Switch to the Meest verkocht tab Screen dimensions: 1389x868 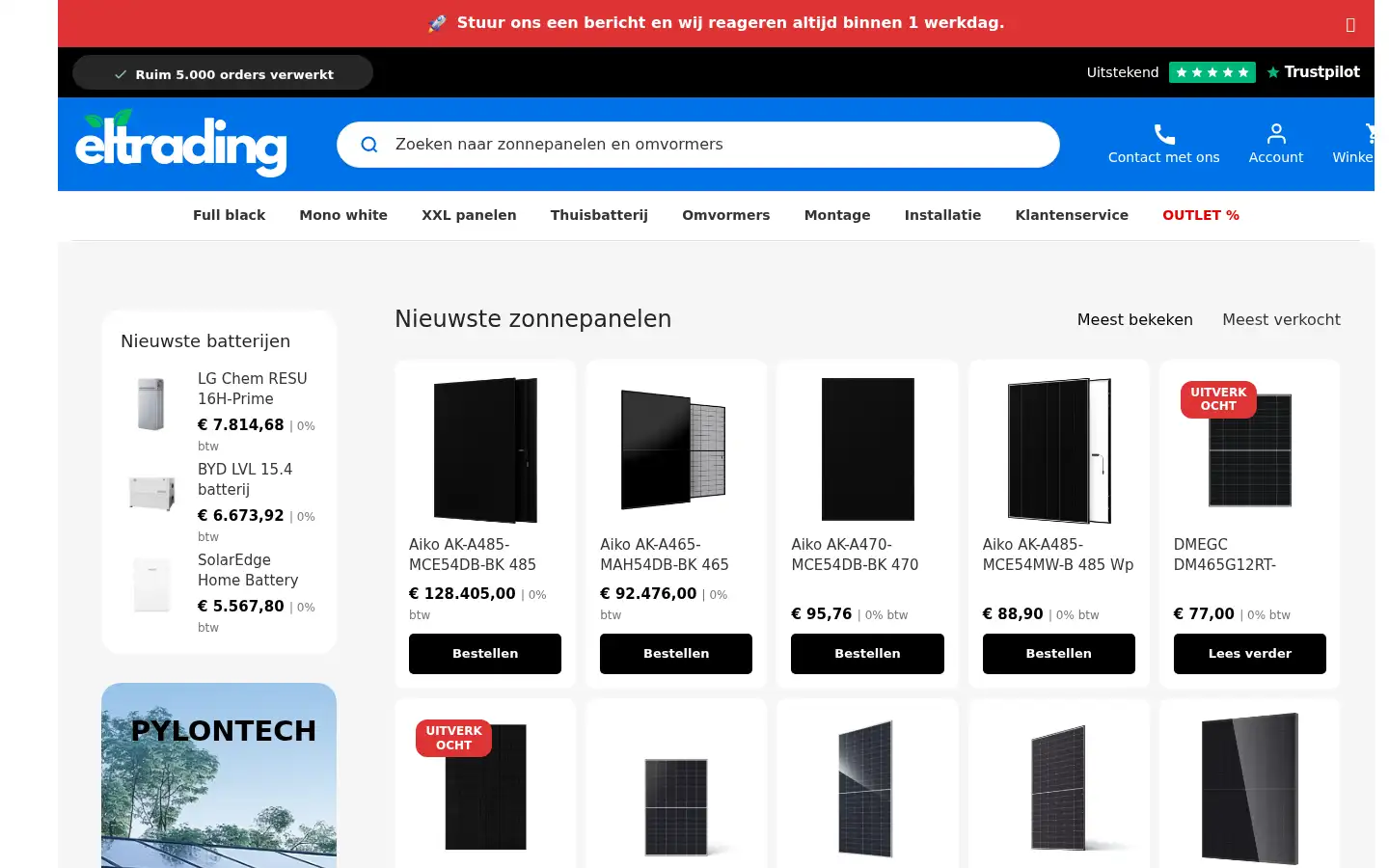click(x=1281, y=319)
